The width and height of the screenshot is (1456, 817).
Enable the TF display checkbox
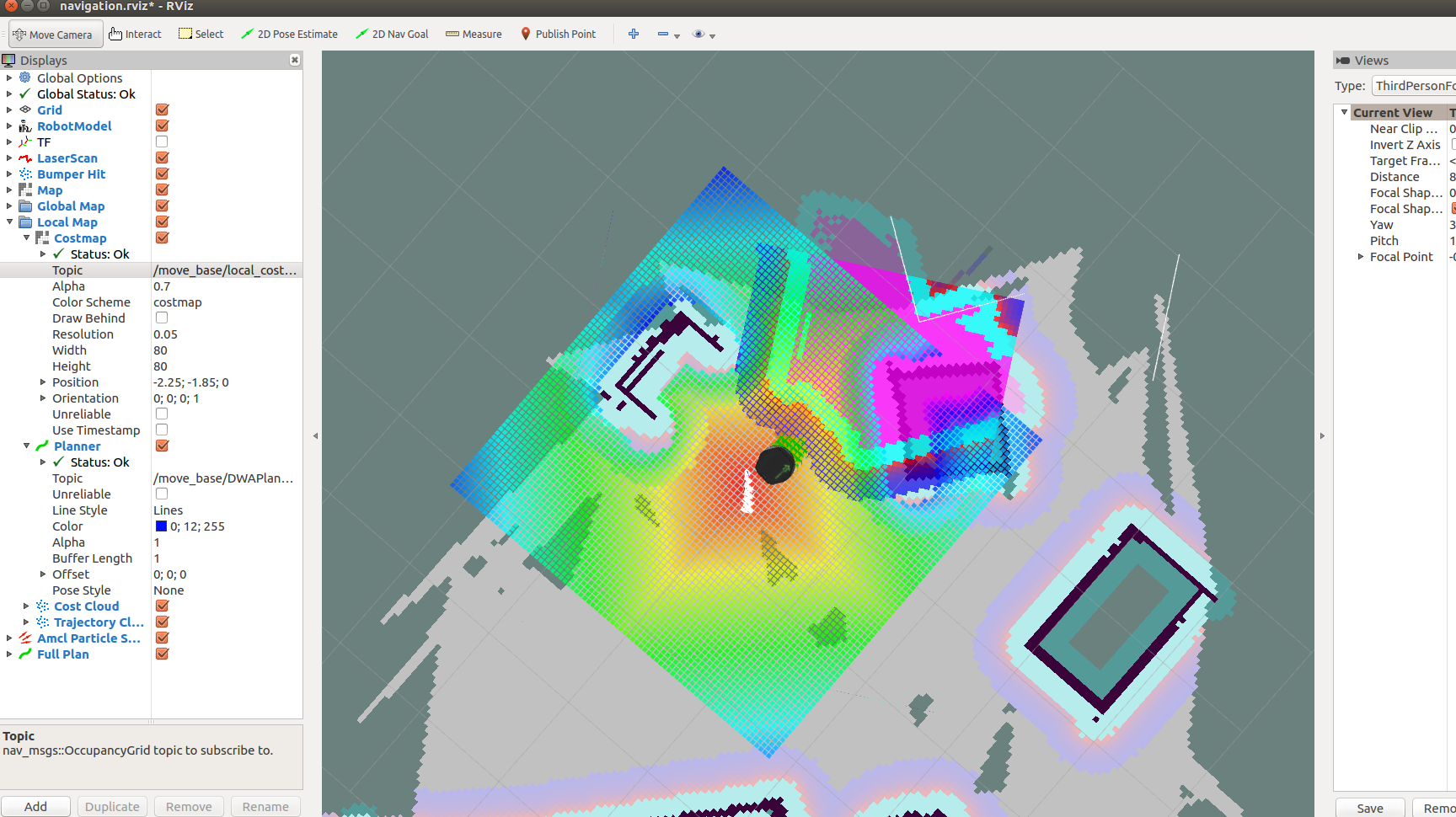[x=161, y=142]
